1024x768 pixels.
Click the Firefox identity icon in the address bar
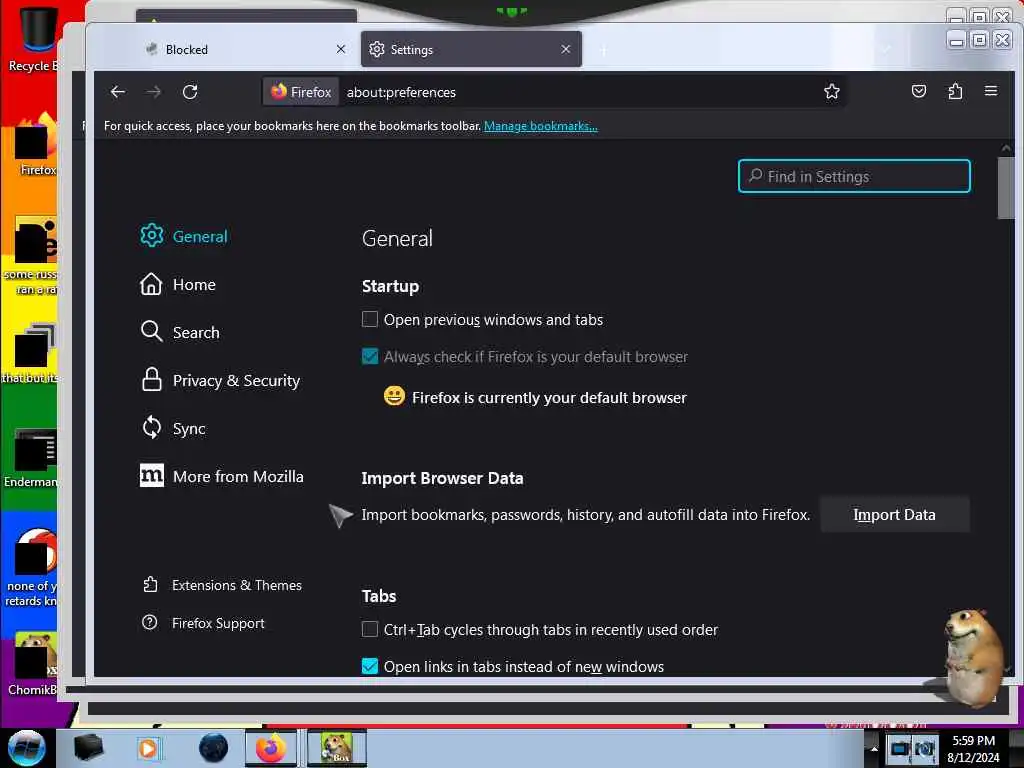pyautogui.click(x=301, y=92)
